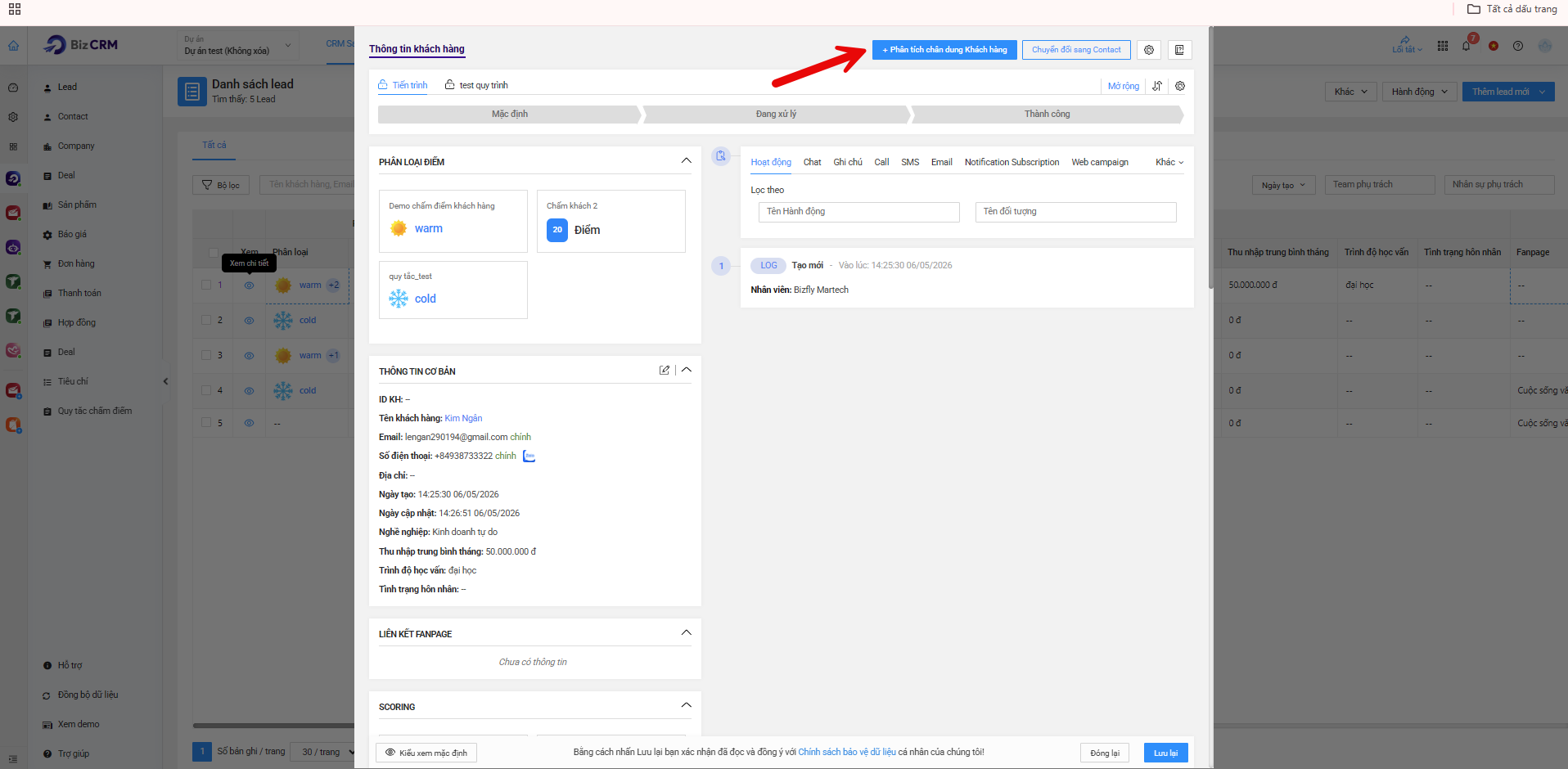Open the Chính sách bảo vệ dữ liệu link

point(847,752)
